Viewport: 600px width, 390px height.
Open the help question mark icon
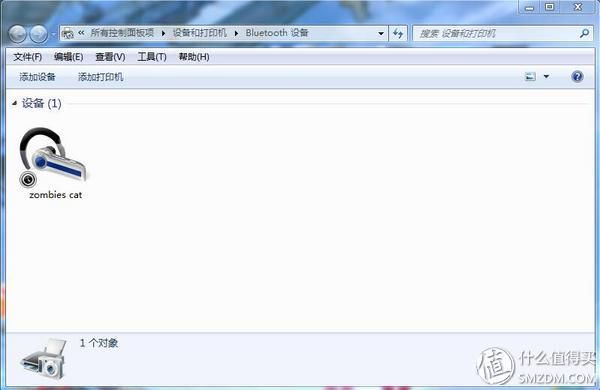pos(577,77)
